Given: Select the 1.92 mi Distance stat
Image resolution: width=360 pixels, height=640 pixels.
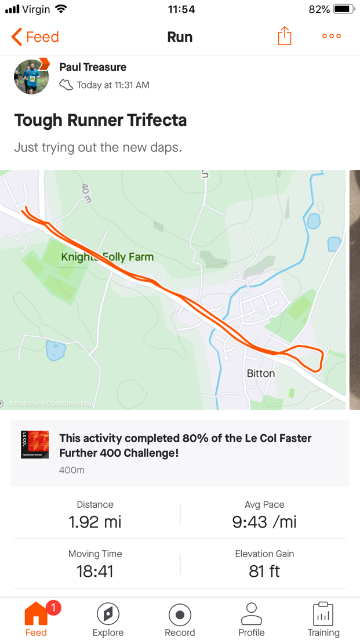Looking at the screenshot, I should point(95,516).
